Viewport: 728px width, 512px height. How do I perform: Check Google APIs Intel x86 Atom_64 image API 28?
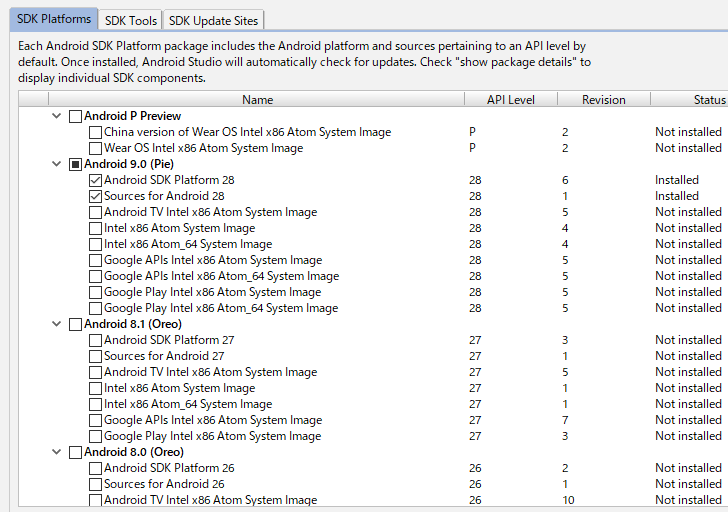click(x=95, y=276)
